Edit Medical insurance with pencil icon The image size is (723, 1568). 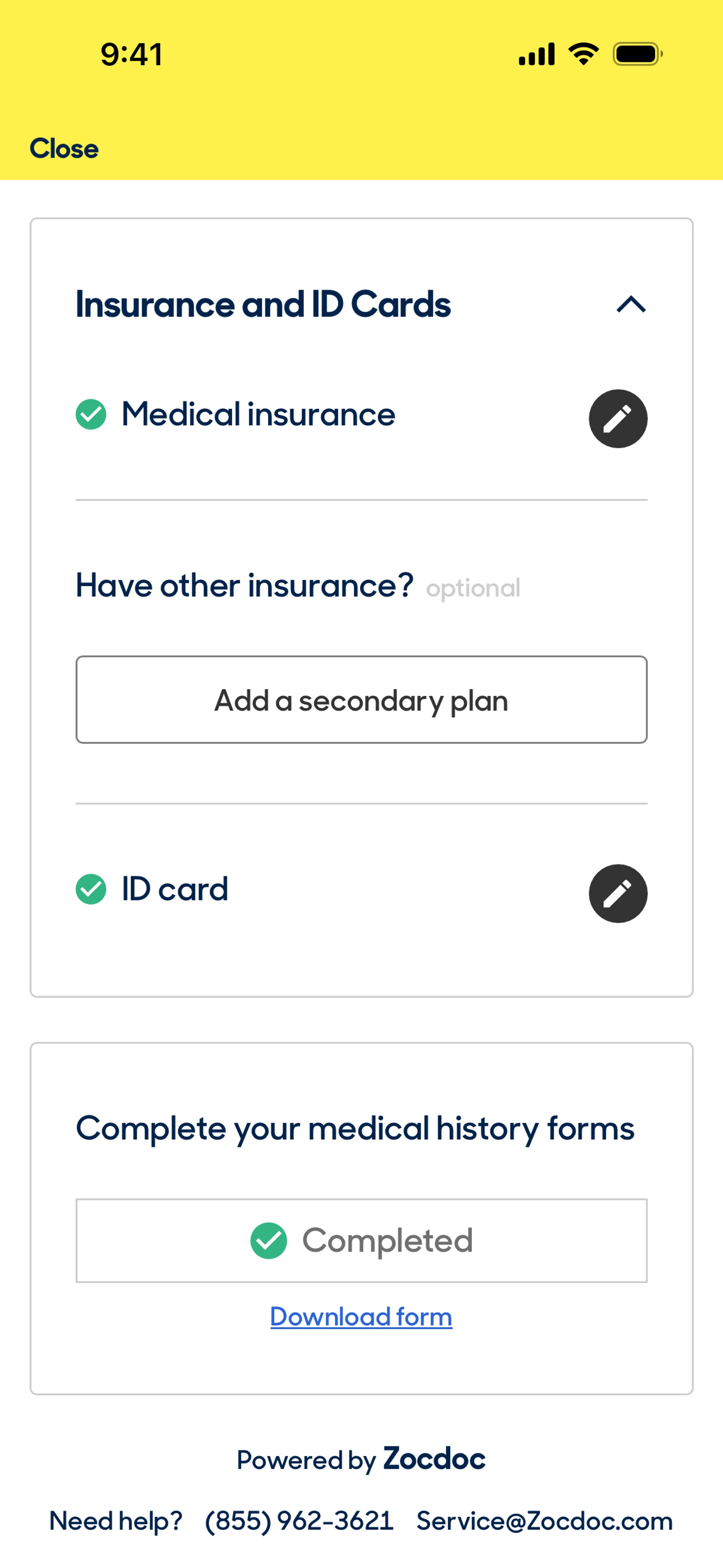click(x=618, y=419)
